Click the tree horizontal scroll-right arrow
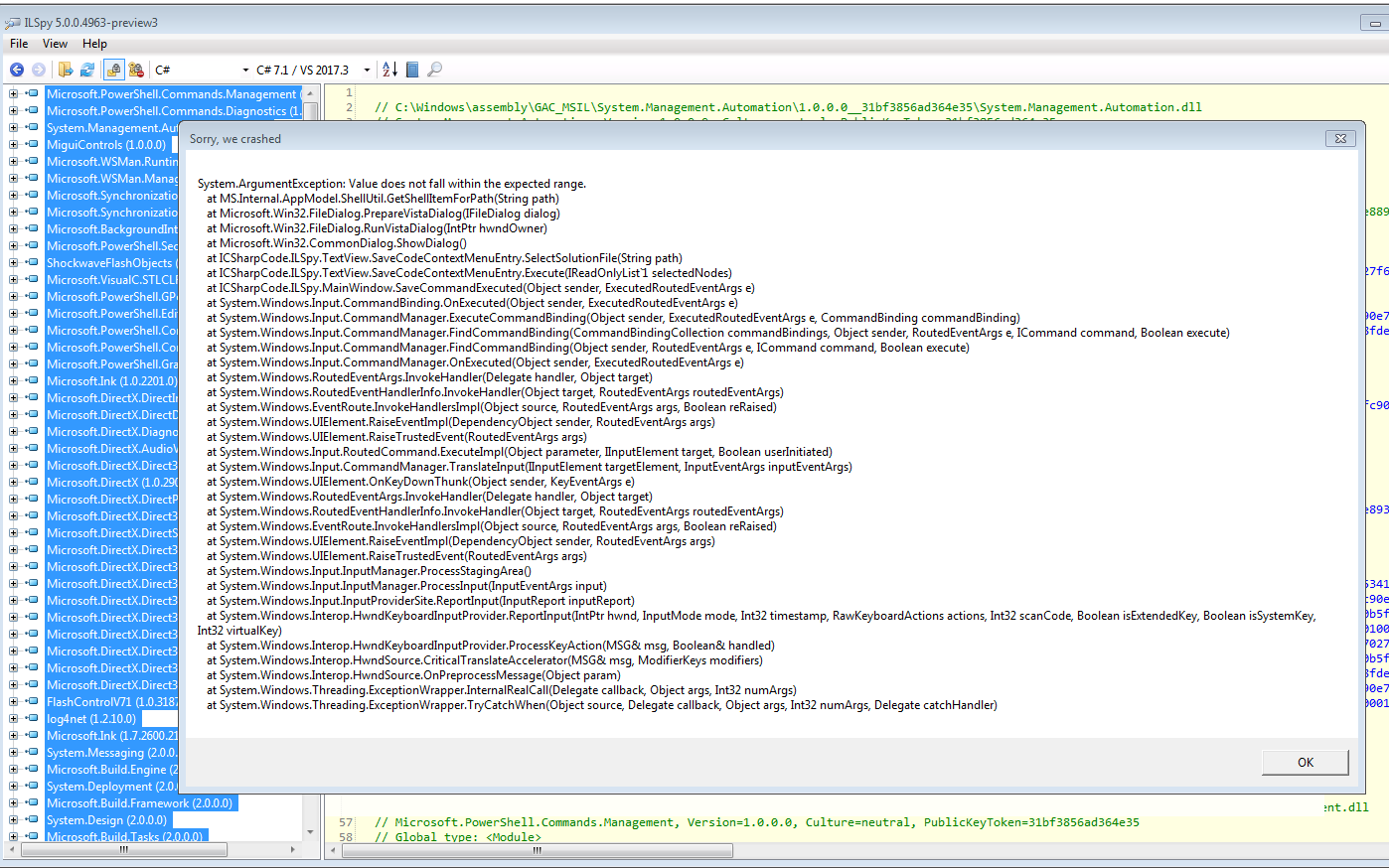 click(x=293, y=850)
